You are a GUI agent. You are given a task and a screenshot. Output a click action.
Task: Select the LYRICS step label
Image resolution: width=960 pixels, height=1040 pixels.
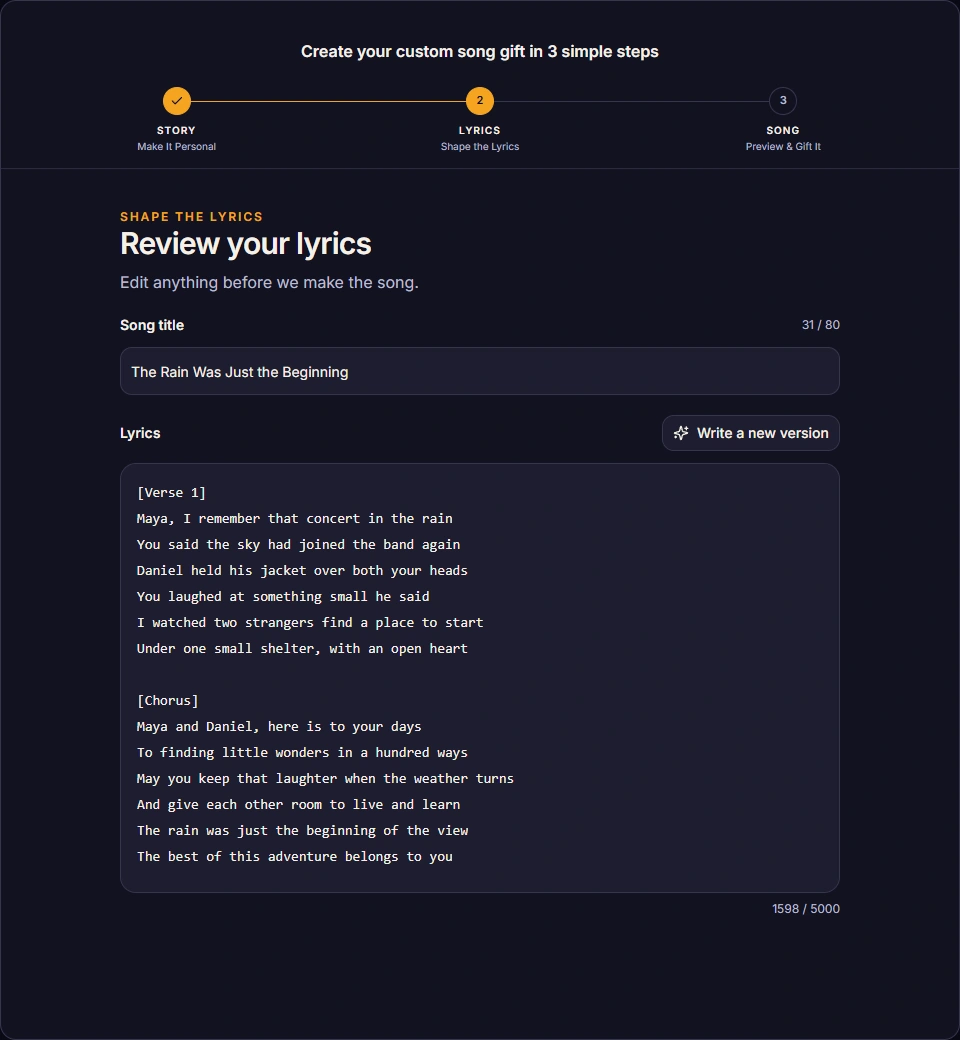coord(480,131)
